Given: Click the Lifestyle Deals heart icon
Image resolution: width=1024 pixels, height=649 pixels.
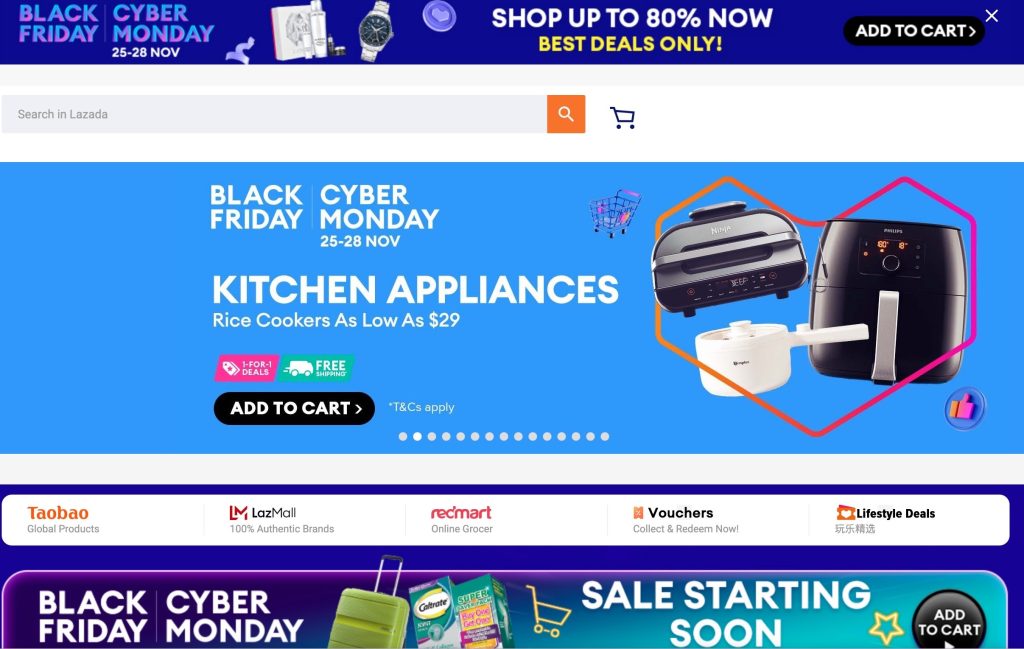Looking at the screenshot, I should click(845, 513).
